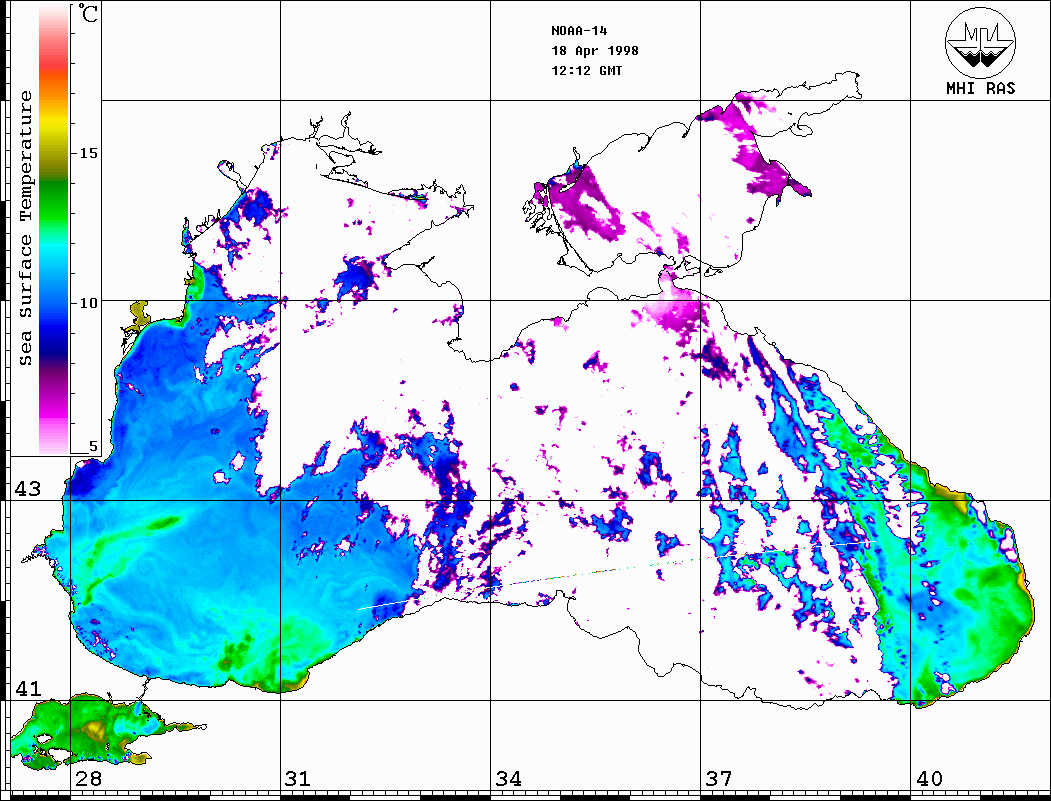The width and height of the screenshot is (1051, 801).
Task: Select the NOAA-14 satellite label
Action: [579, 31]
